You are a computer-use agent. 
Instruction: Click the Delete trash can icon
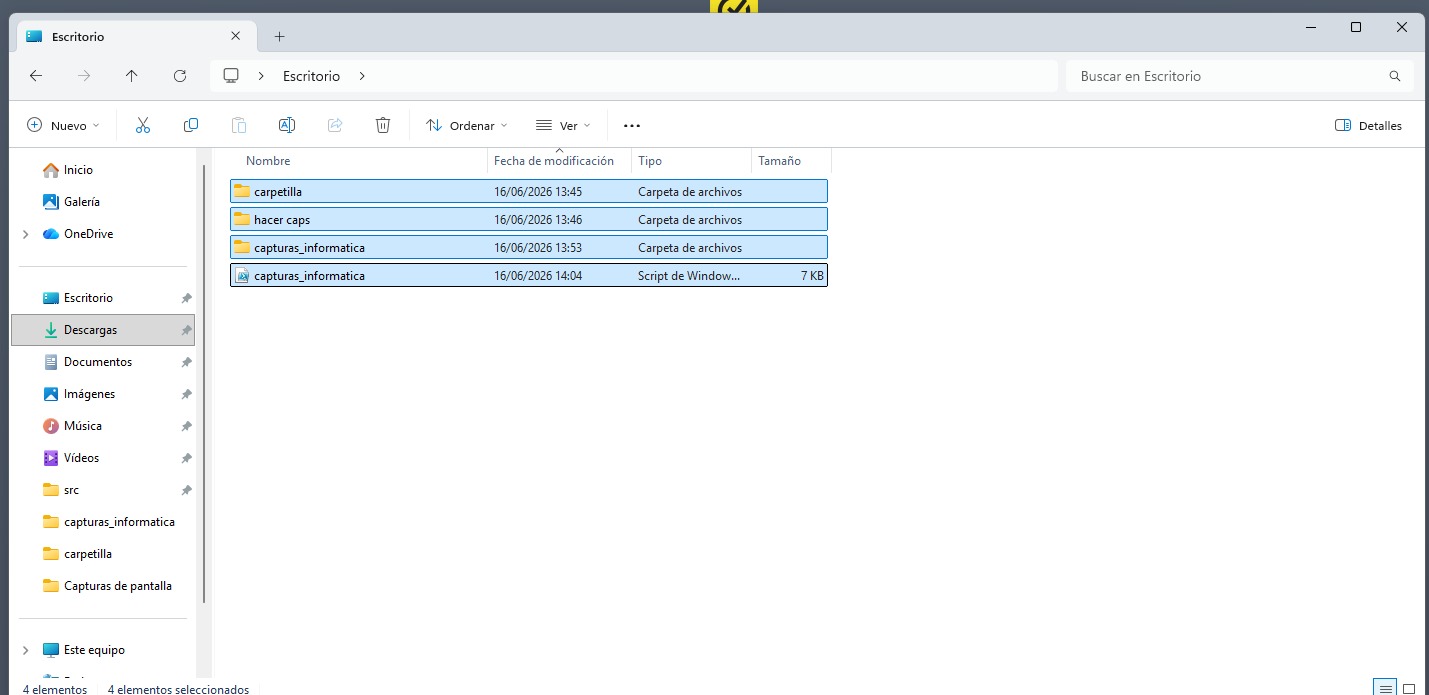(383, 125)
